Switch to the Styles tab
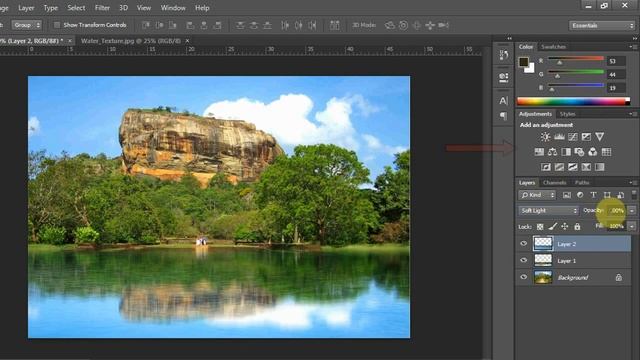This screenshot has width=640, height=360. [x=567, y=114]
